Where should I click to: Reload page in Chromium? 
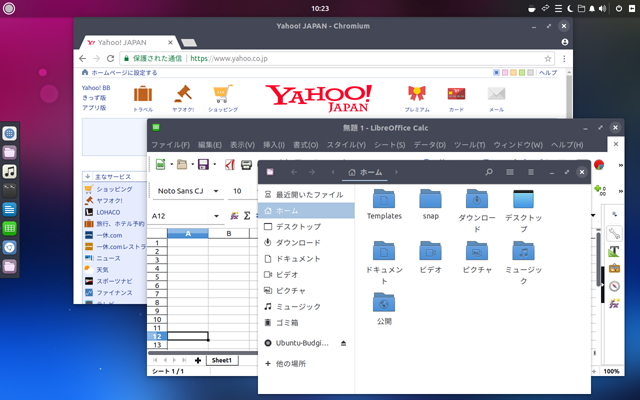click(110, 58)
